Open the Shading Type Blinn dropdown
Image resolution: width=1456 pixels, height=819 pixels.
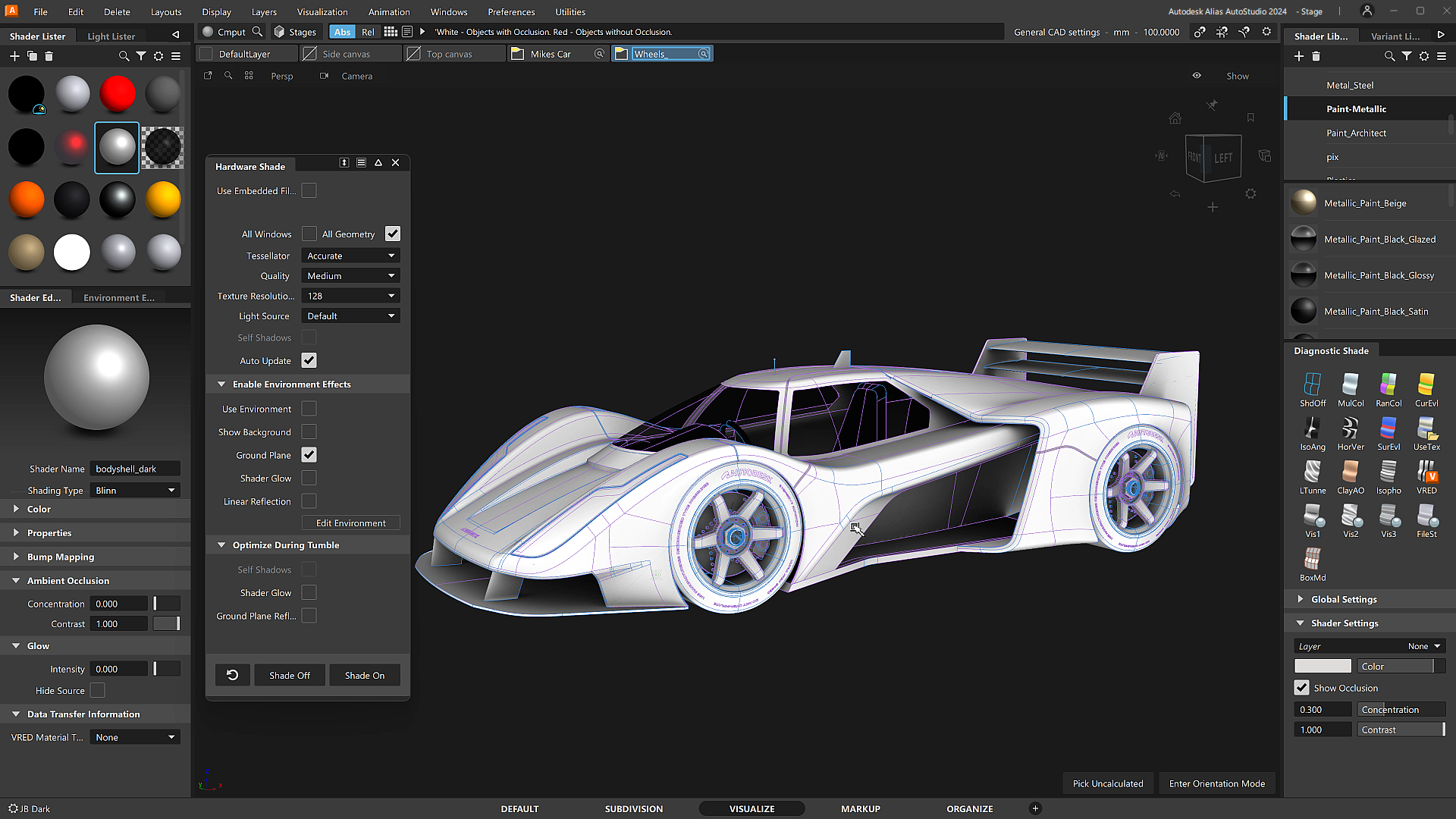135,491
